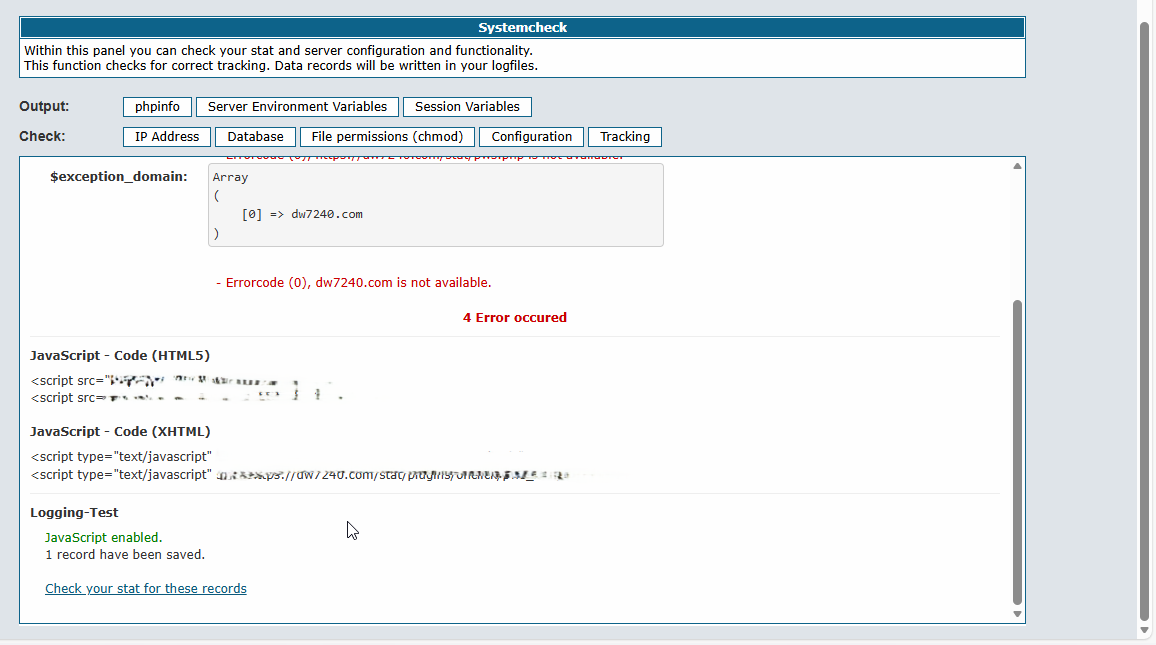Run the Database check

pyautogui.click(x=255, y=137)
